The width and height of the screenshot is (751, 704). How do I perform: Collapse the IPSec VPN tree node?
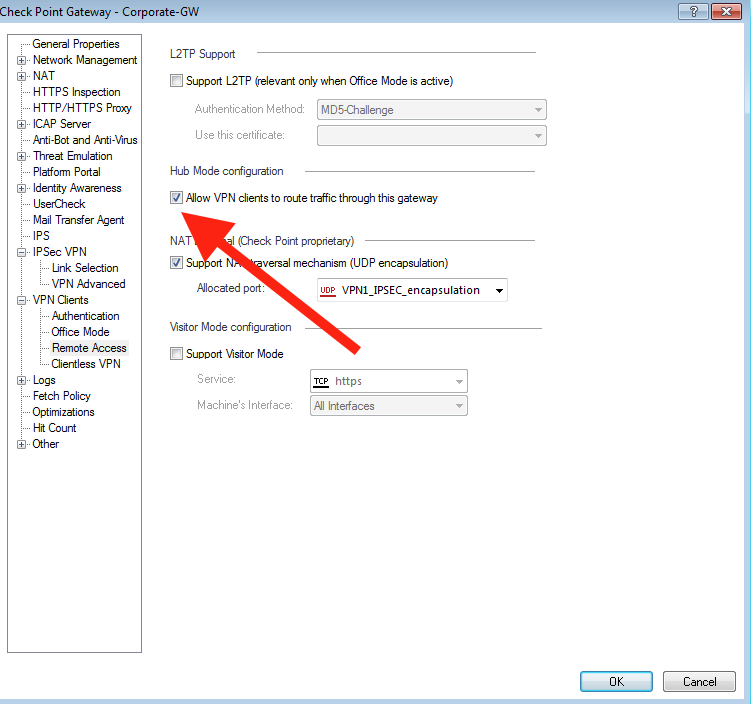click(x=21, y=252)
